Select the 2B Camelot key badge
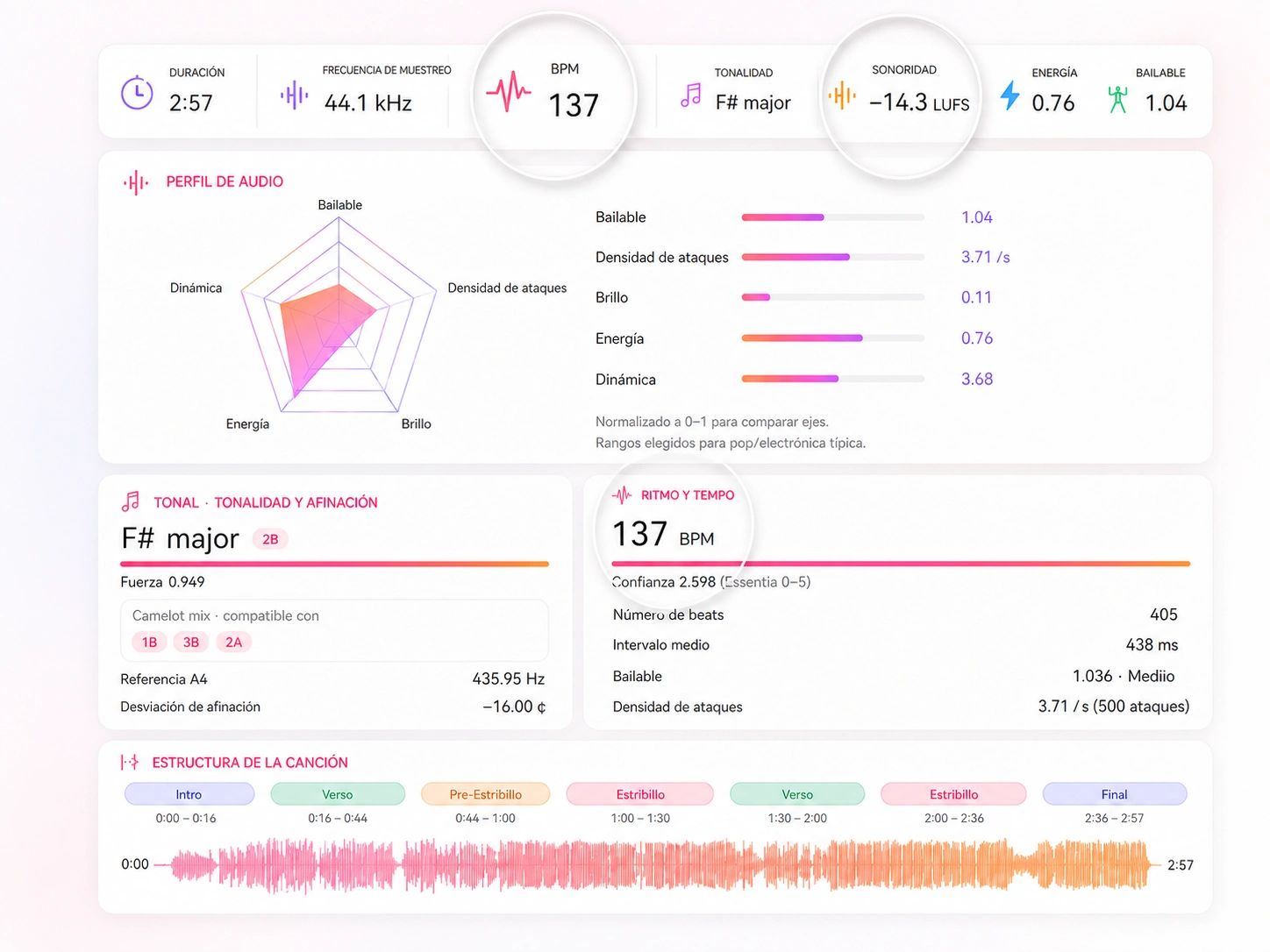The width and height of the screenshot is (1270, 952). pyautogui.click(x=270, y=539)
